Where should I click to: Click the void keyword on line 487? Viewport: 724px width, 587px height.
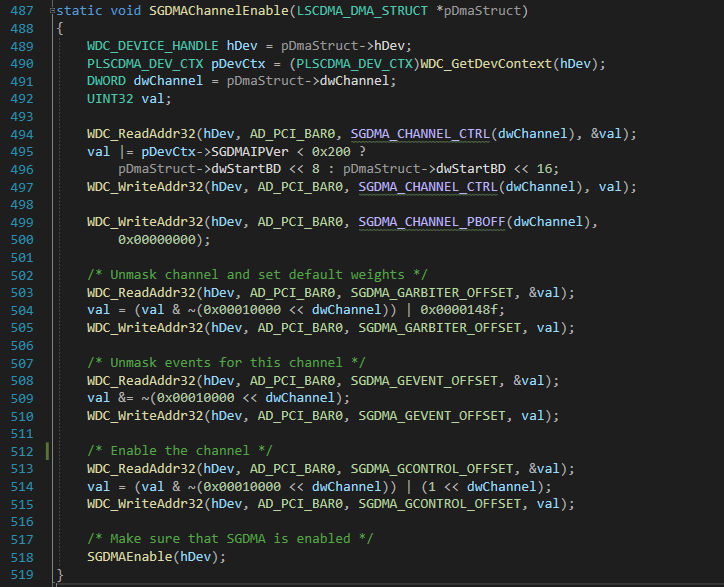126,11
